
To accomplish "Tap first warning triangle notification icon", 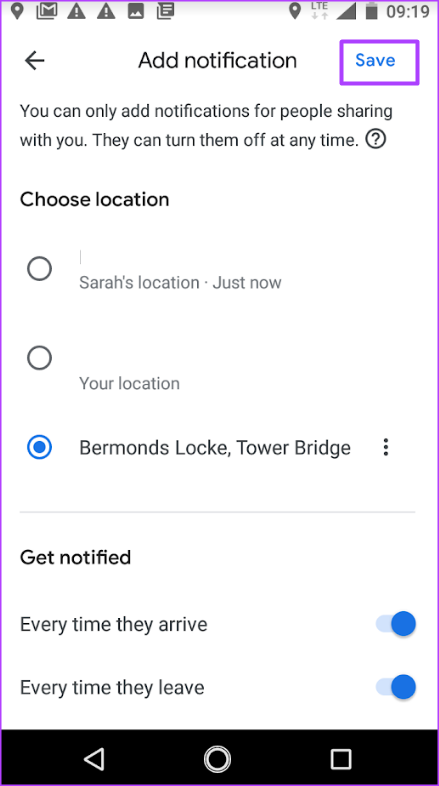I will 76,12.
